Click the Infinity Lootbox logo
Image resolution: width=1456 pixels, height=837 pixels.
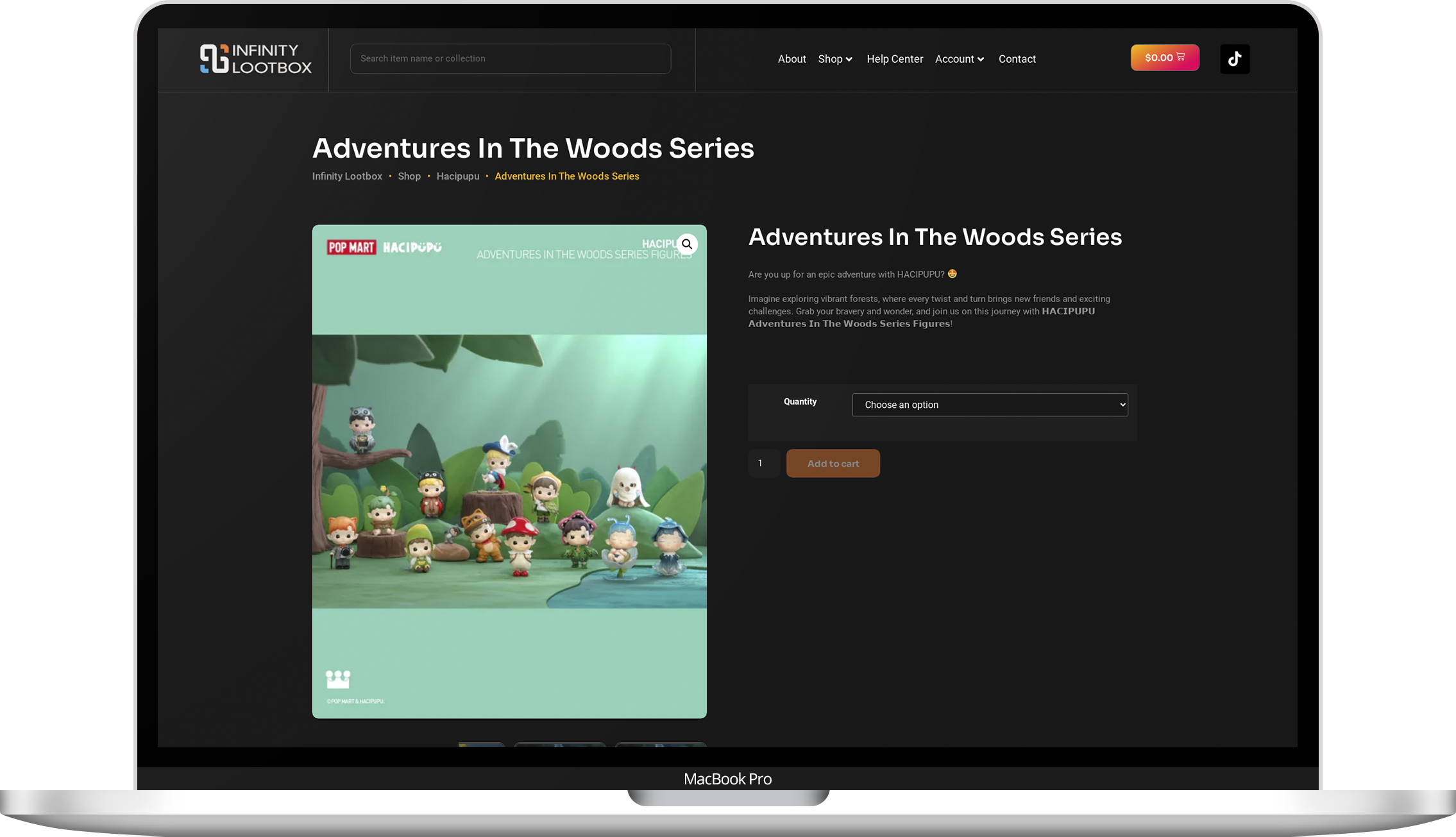[x=256, y=59]
